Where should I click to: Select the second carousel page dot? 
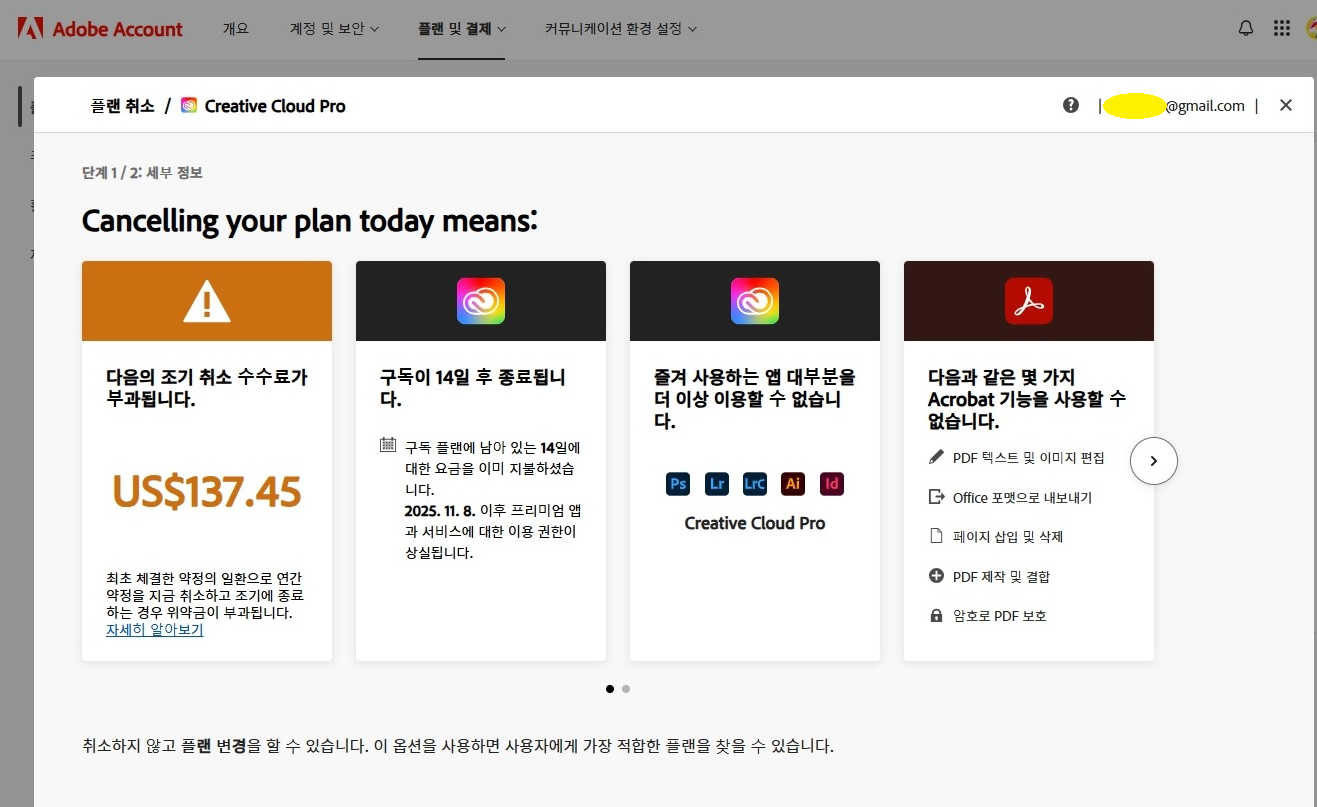click(x=626, y=688)
